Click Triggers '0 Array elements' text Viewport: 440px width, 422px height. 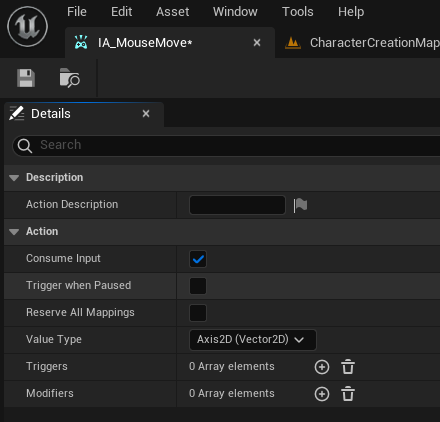coord(232,367)
